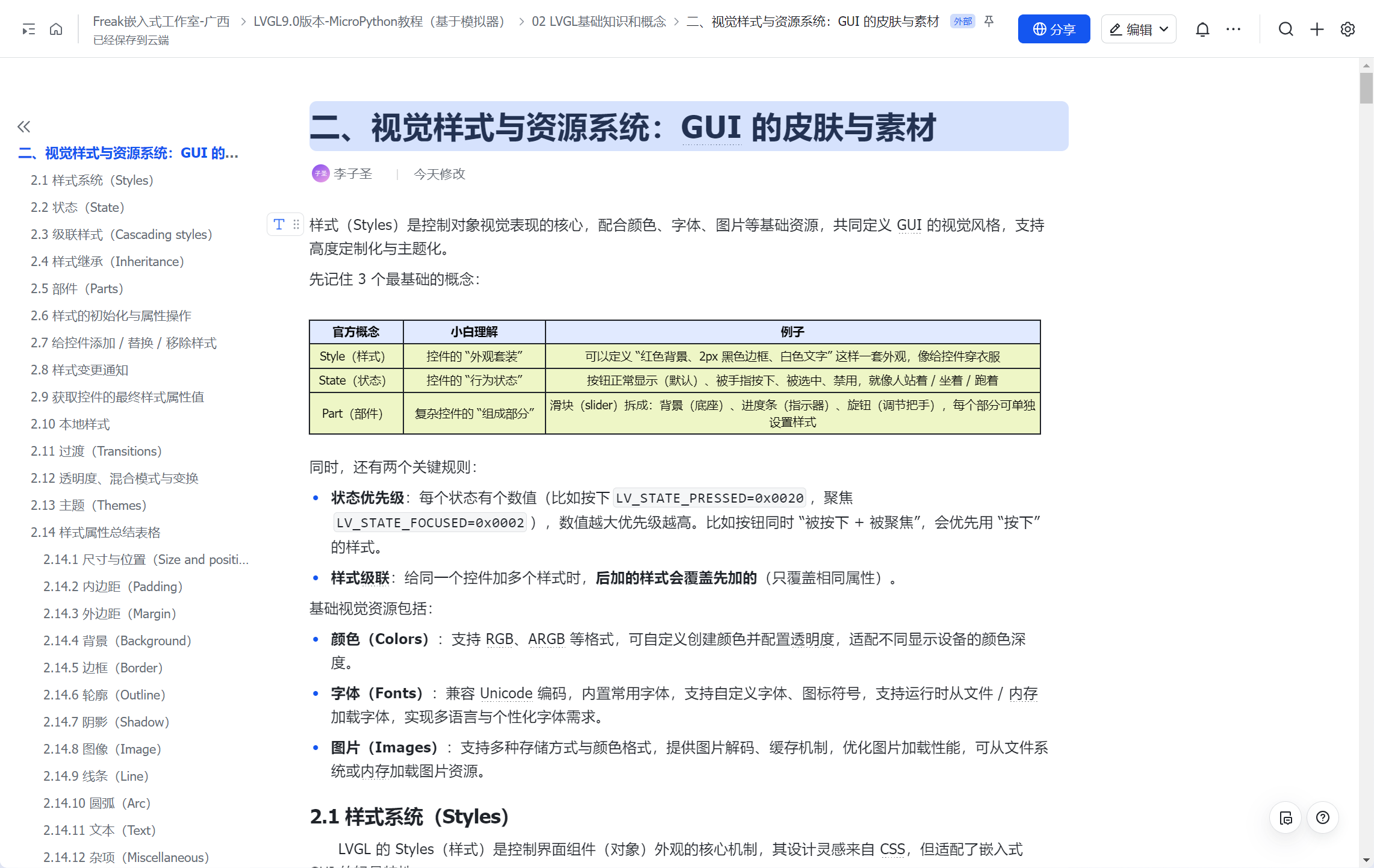Image resolution: width=1374 pixels, height=868 pixels.
Task: Create new document with plus icon
Action: coord(1317,29)
